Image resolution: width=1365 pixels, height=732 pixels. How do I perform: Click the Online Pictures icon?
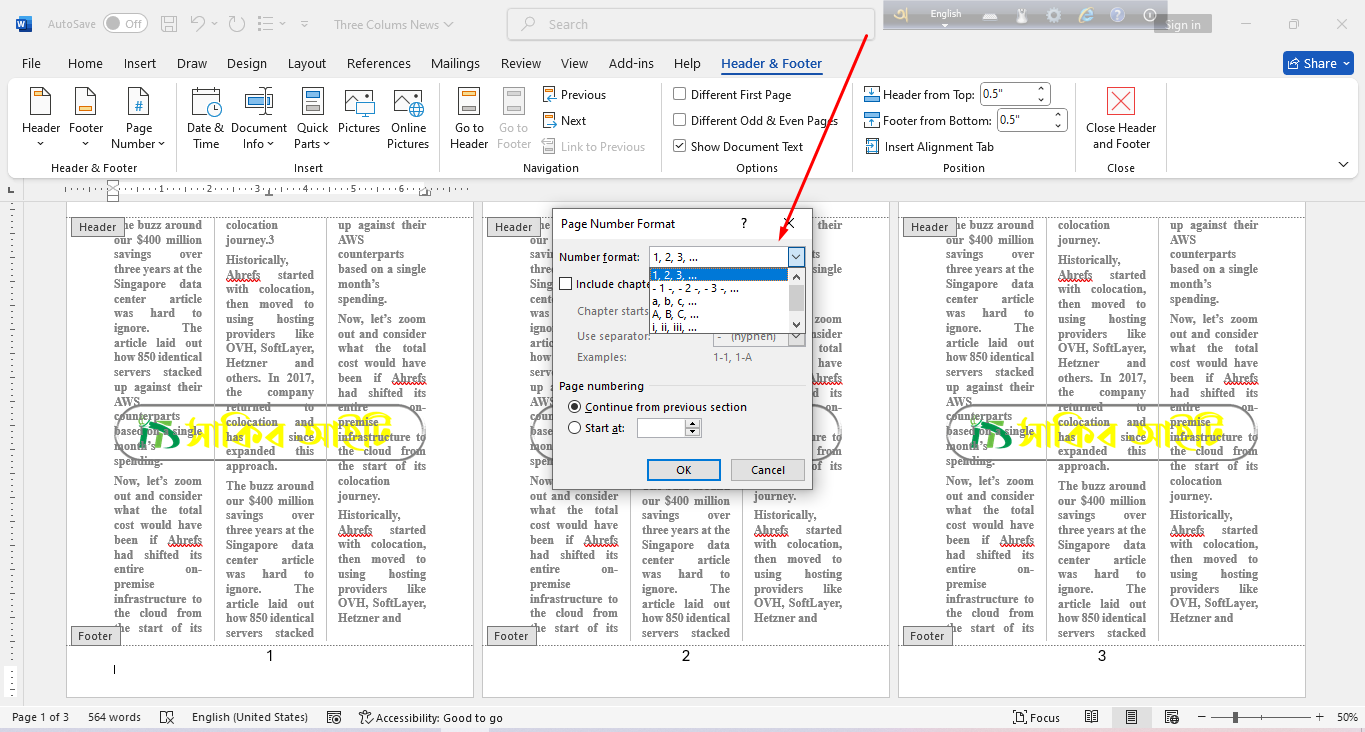click(408, 104)
